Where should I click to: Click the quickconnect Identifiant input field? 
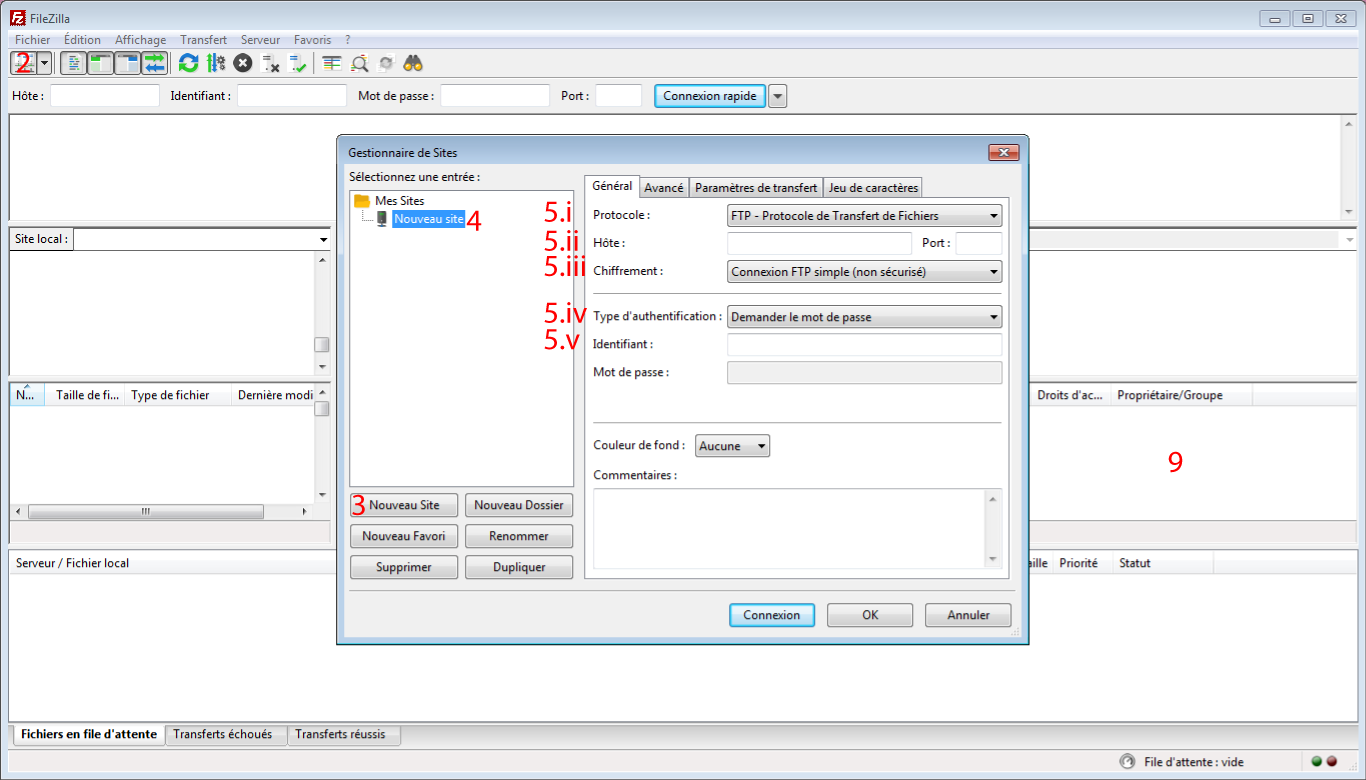point(292,96)
